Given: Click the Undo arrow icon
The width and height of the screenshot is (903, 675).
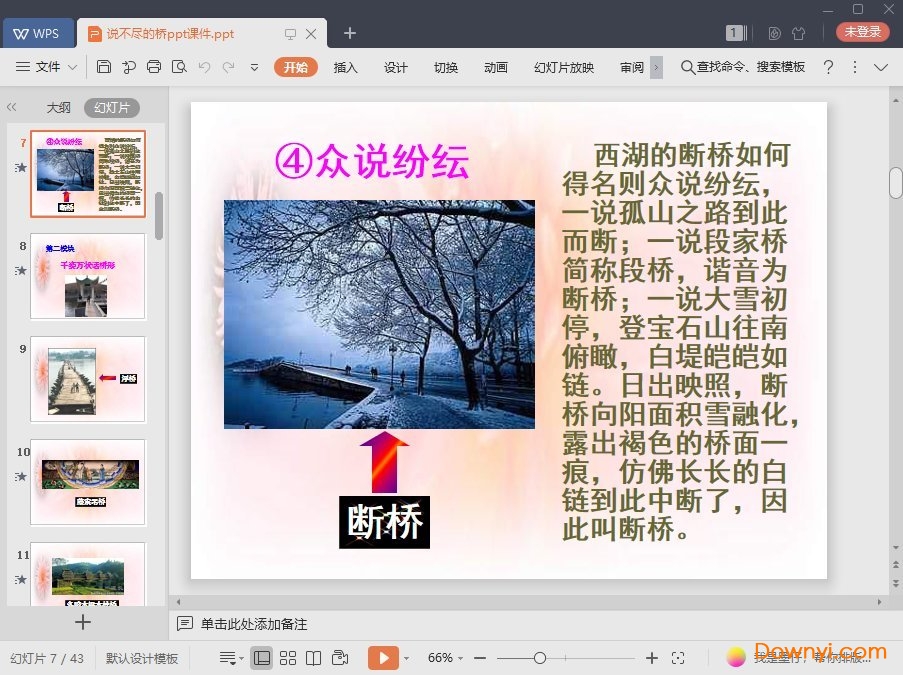Looking at the screenshot, I should pyautogui.click(x=204, y=67).
